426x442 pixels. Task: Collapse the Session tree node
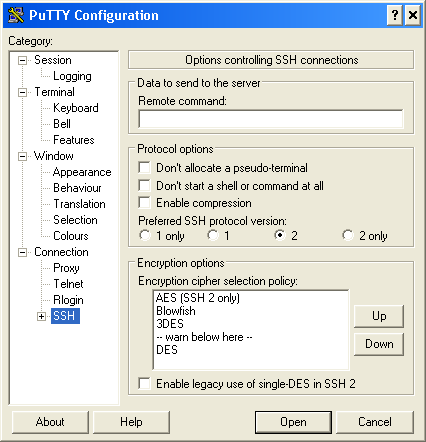click(x=22, y=60)
